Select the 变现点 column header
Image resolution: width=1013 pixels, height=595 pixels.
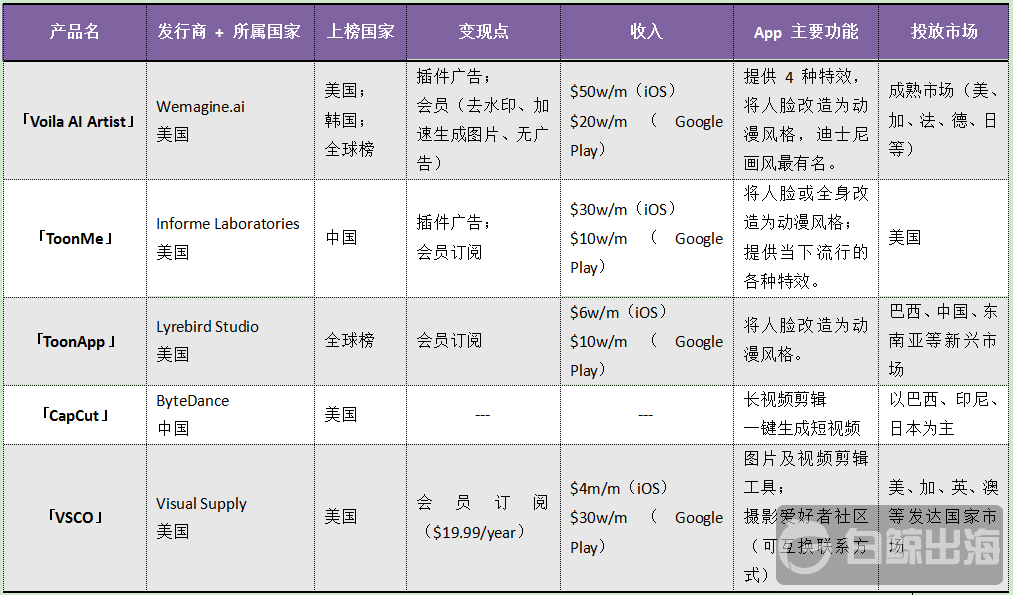(x=483, y=31)
